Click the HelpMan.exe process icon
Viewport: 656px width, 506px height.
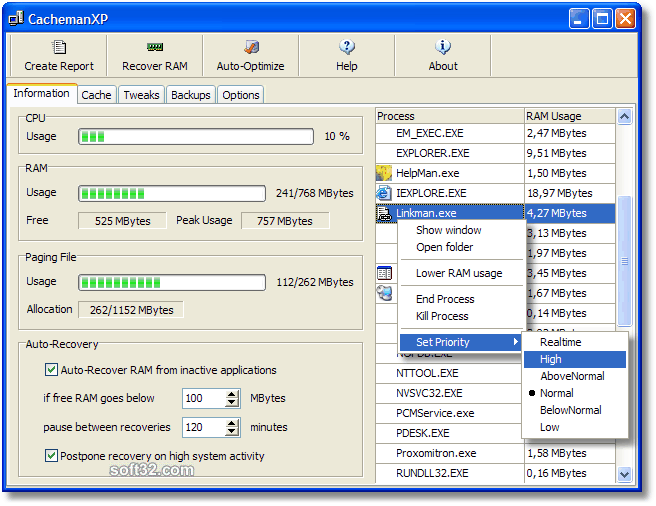coord(384,173)
